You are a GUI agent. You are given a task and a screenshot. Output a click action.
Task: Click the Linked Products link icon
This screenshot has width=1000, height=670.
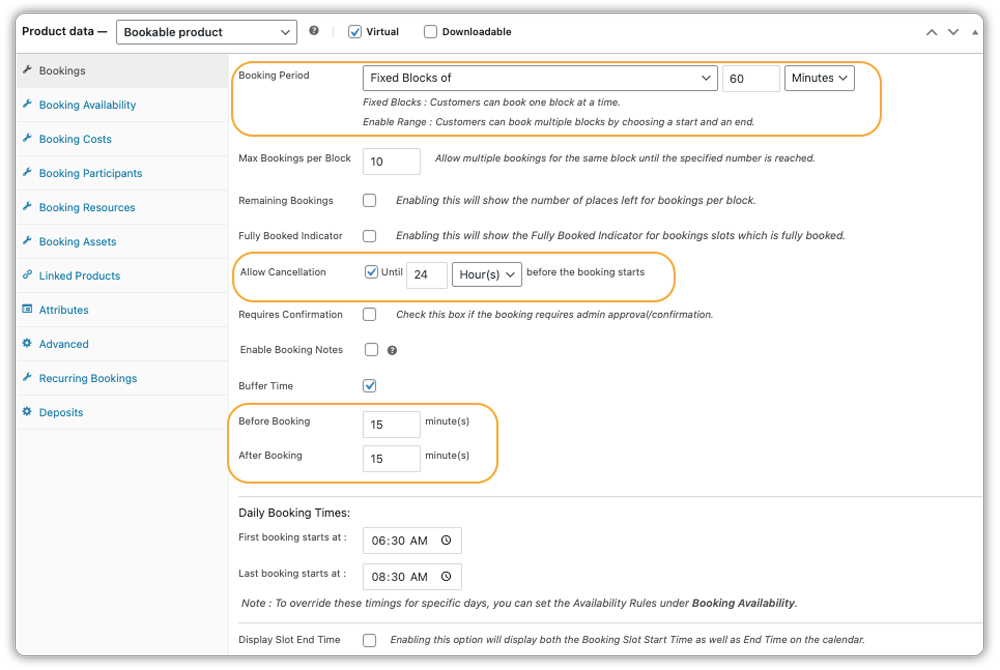coord(30,275)
